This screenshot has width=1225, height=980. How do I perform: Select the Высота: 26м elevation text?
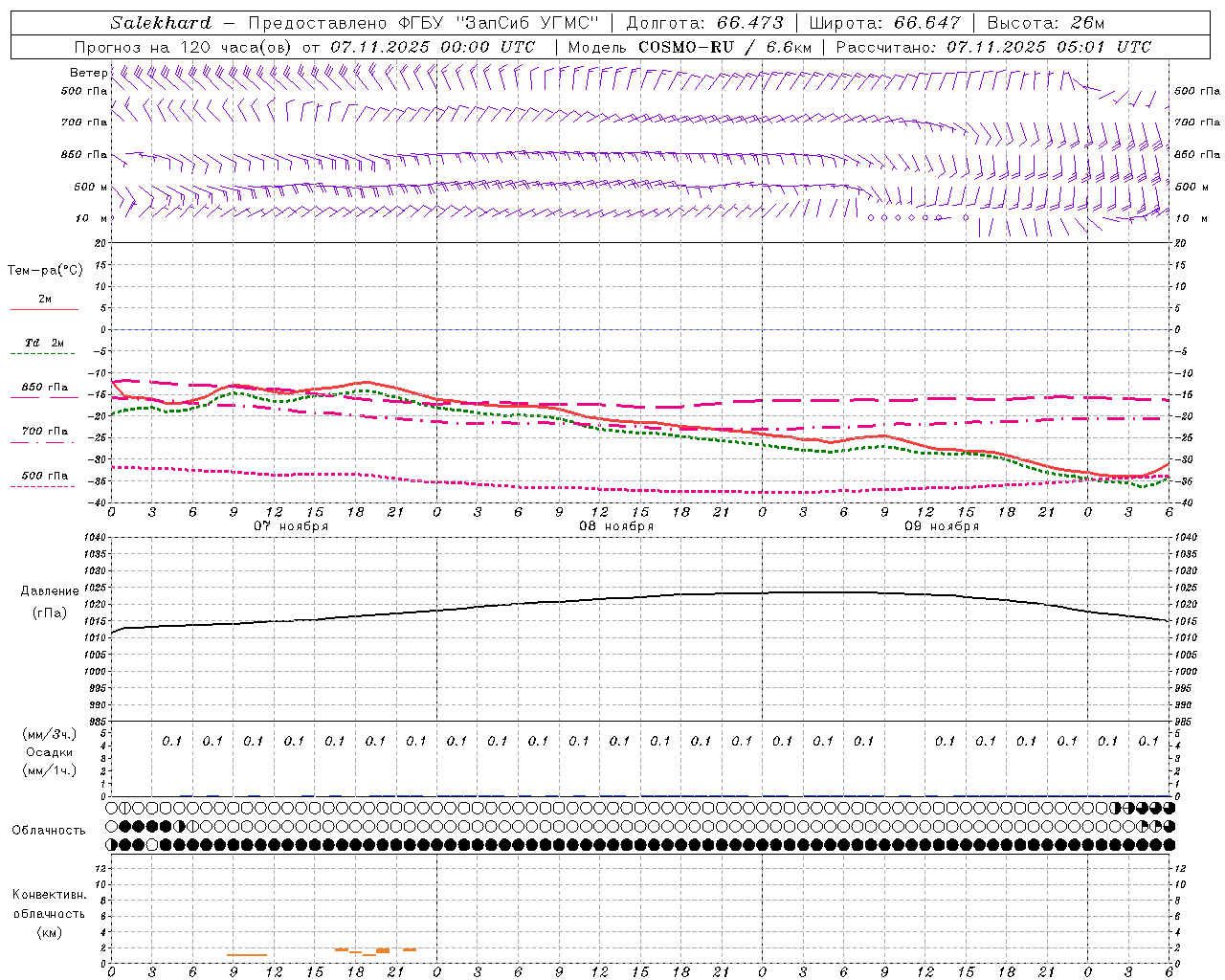click(x=1045, y=23)
